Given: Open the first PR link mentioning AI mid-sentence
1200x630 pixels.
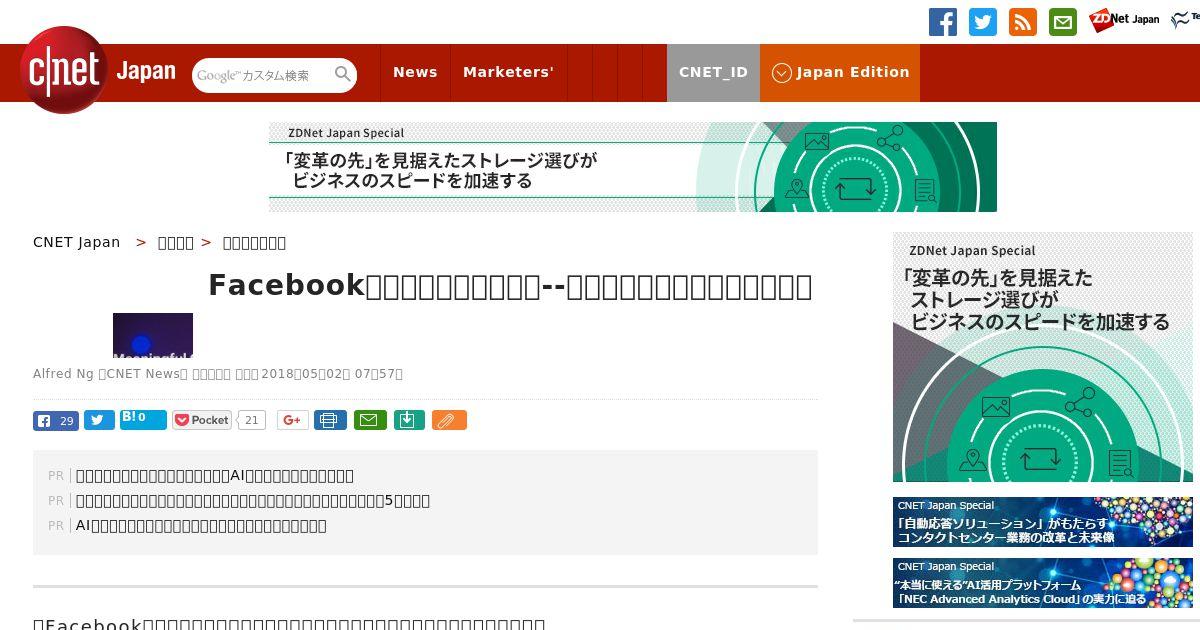Looking at the screenshot, I should pos(215,476).
